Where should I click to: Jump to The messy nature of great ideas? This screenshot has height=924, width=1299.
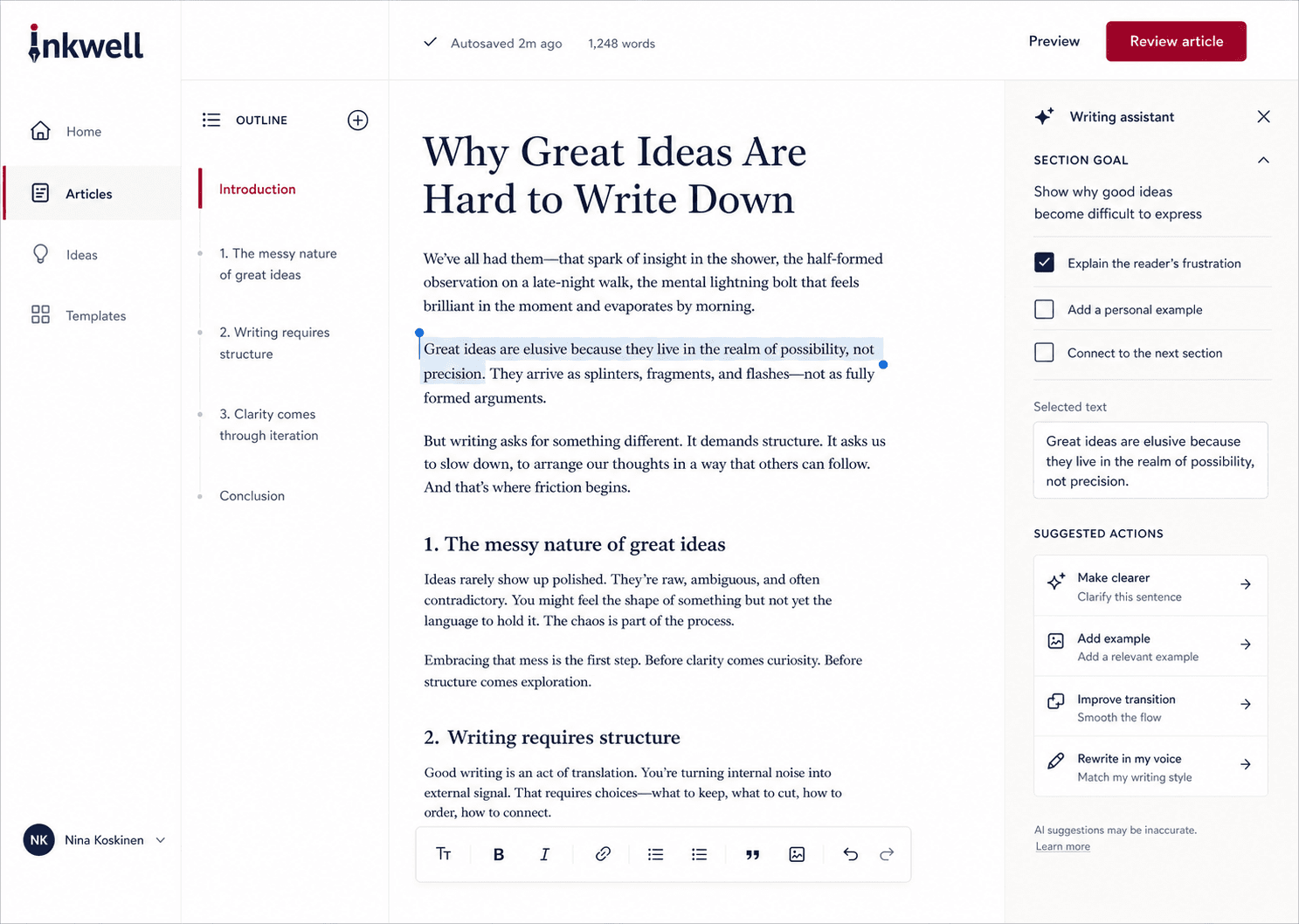[x=278, y=264]
